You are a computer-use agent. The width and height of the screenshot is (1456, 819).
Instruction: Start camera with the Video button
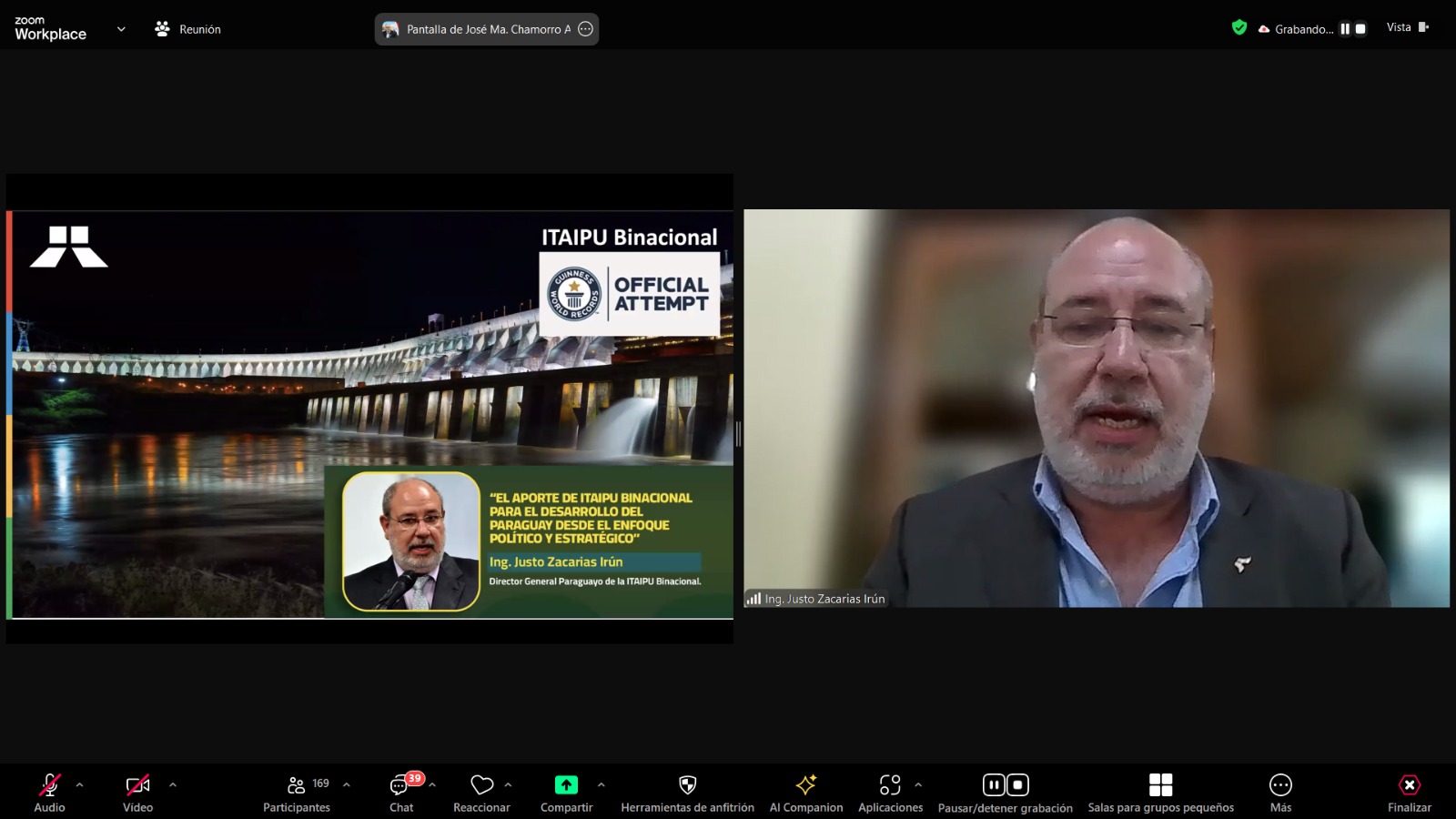pos(138,792)
